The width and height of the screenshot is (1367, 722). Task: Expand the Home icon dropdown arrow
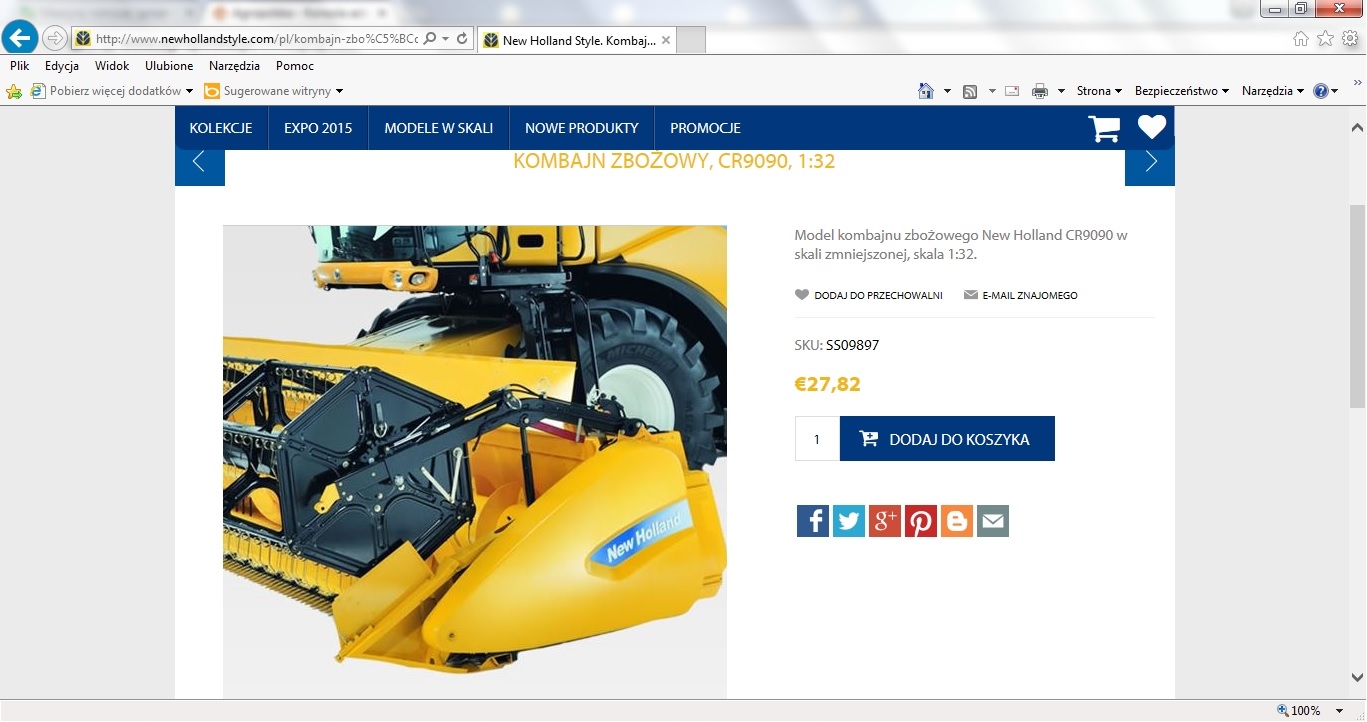click(x=947, y=91)
